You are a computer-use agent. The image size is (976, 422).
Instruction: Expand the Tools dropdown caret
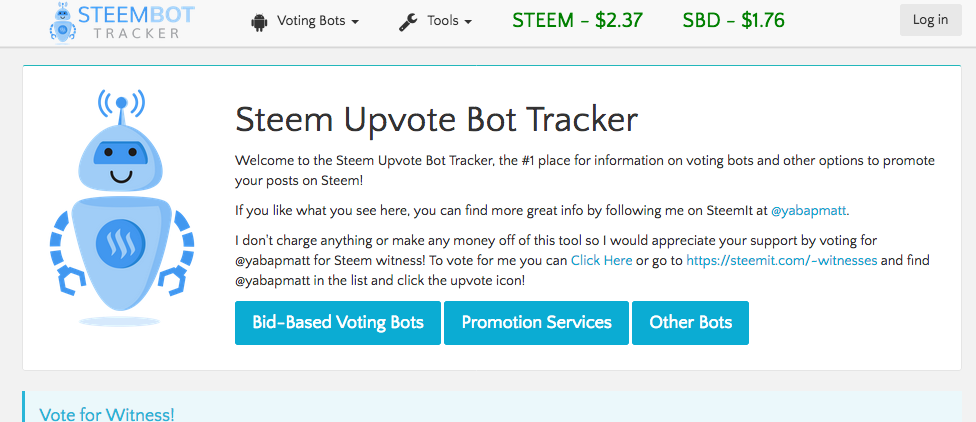click(x=467, y=22)
